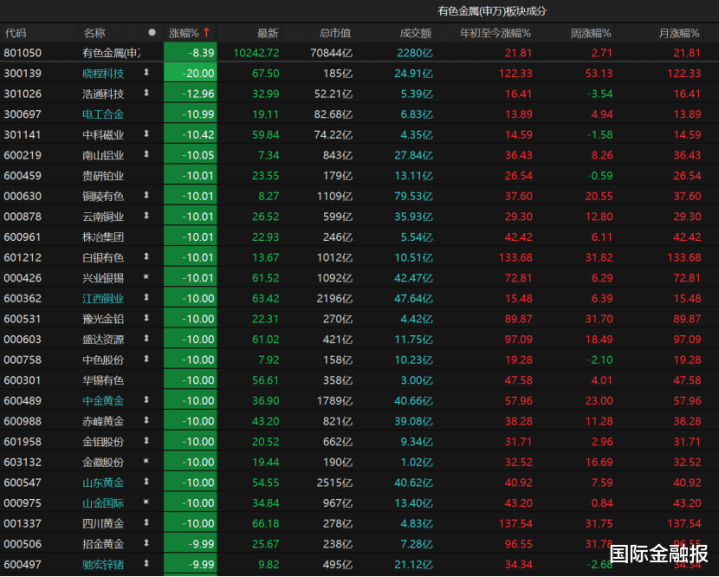Open the 中金黄金 stock link
This screenshot has width=719, height=577.
tap(103, 401)
